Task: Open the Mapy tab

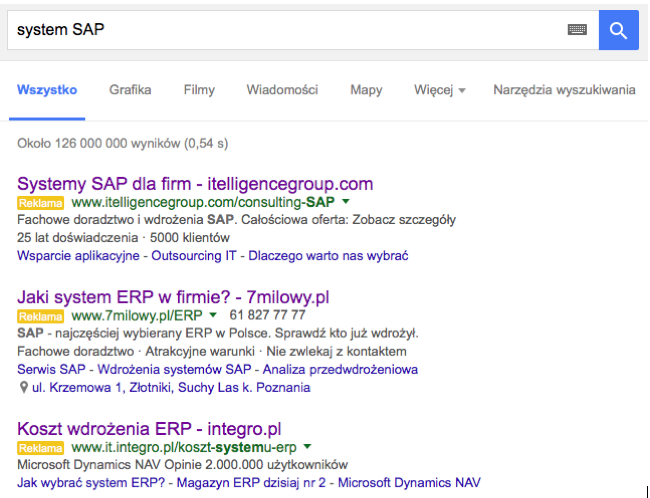Action: click(x=366, y=90)
